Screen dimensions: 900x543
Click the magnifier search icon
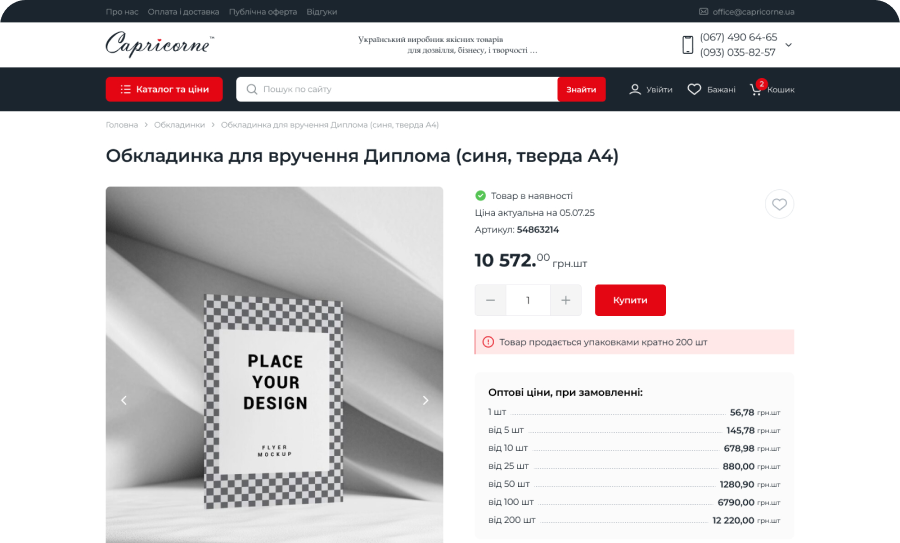point(251,89)
